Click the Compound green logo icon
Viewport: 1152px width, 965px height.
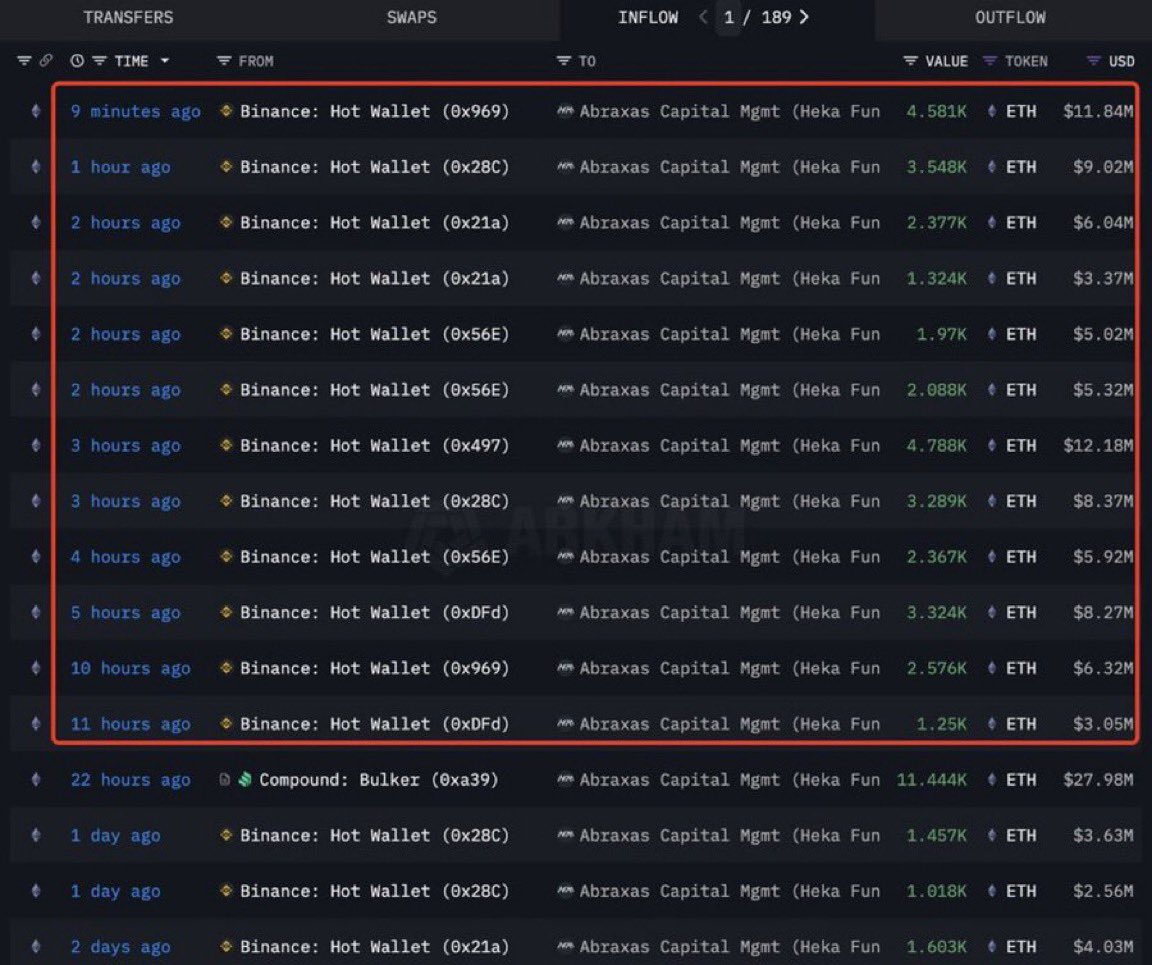pyautogui.click(x=245, y=779)
